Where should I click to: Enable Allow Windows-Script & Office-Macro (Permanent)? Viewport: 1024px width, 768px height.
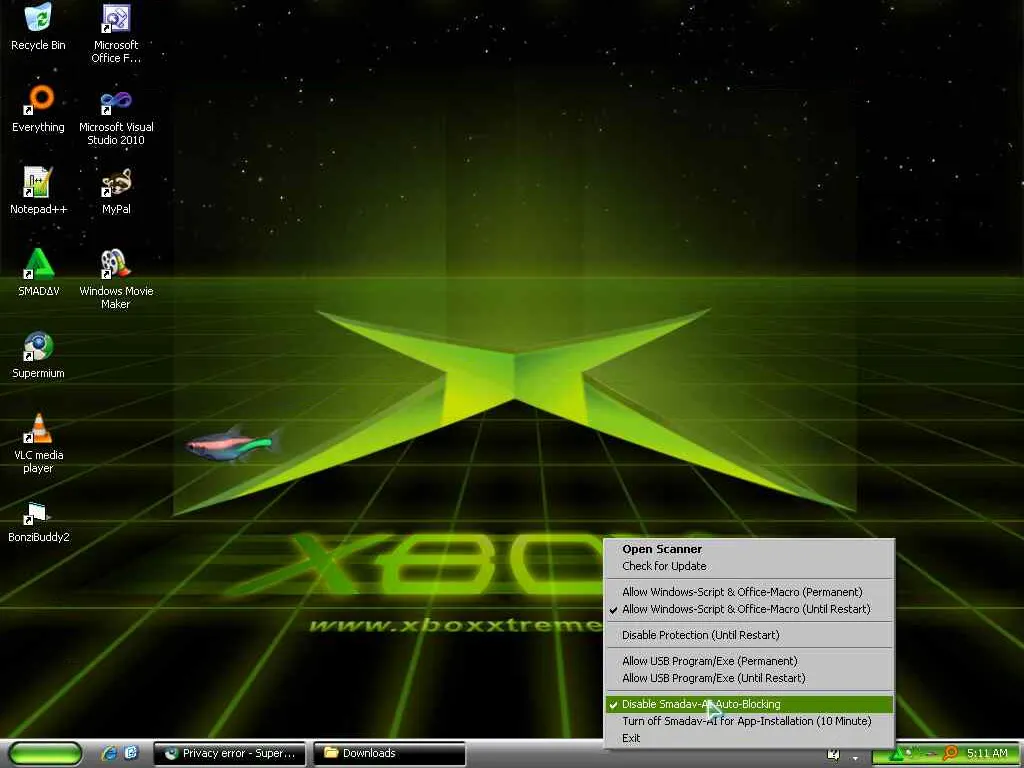tap(750, 592)
